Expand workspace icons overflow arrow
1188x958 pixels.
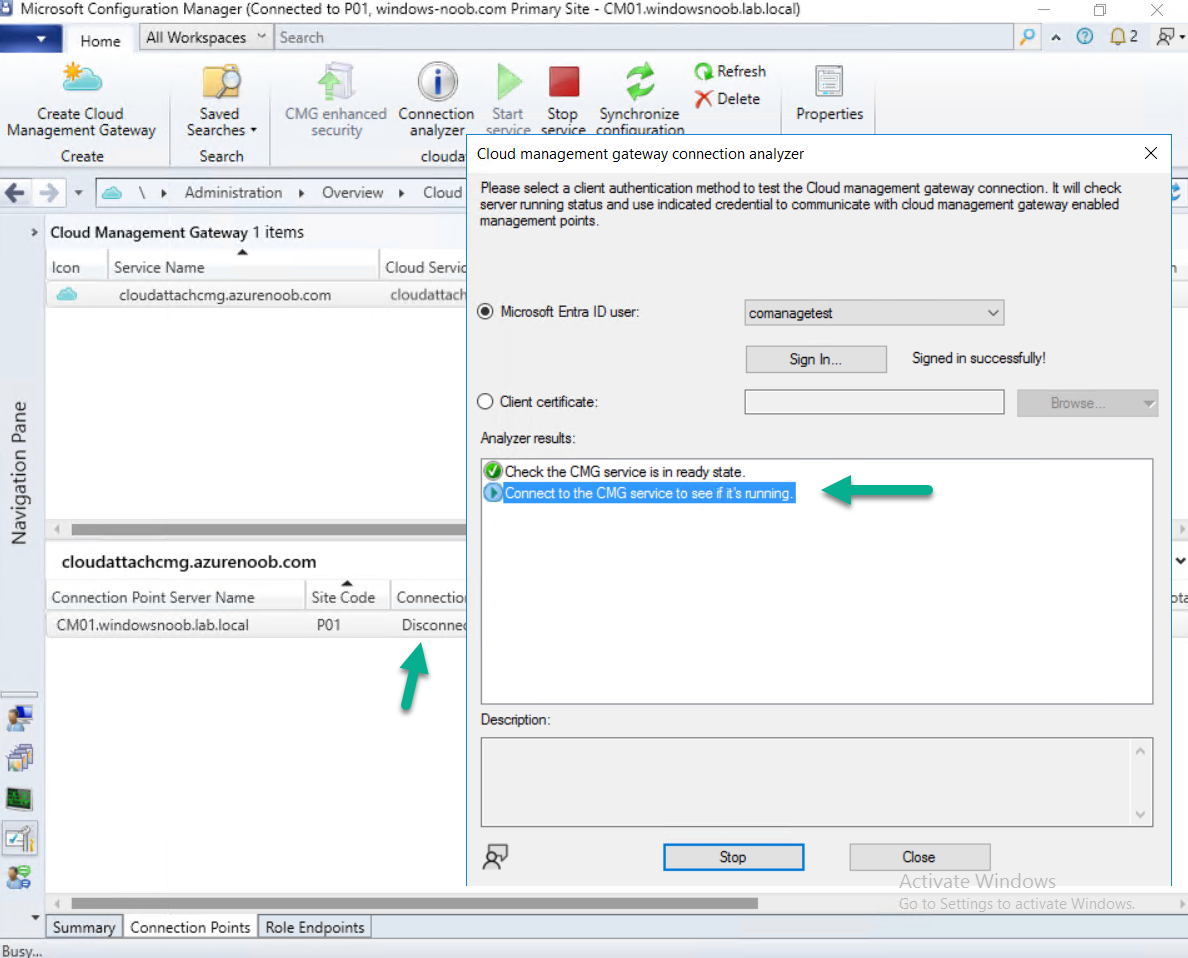[35, 917]
